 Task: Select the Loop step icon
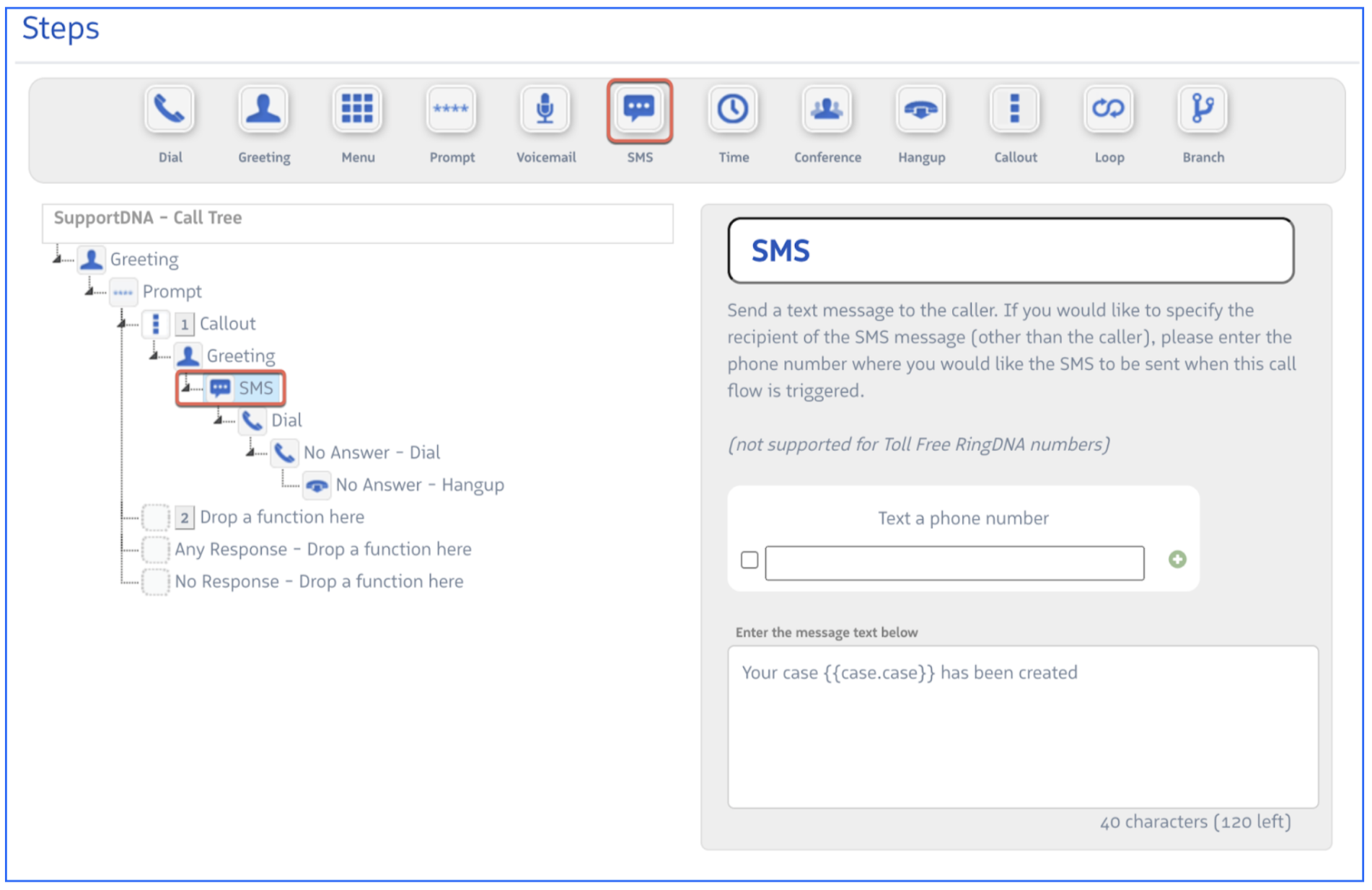[x=1108, y=110]
